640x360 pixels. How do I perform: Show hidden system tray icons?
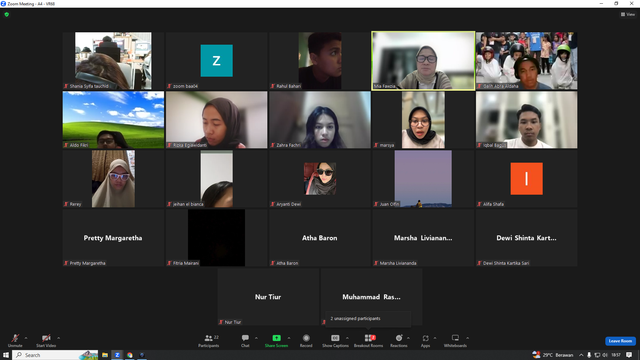pos(581,355)
